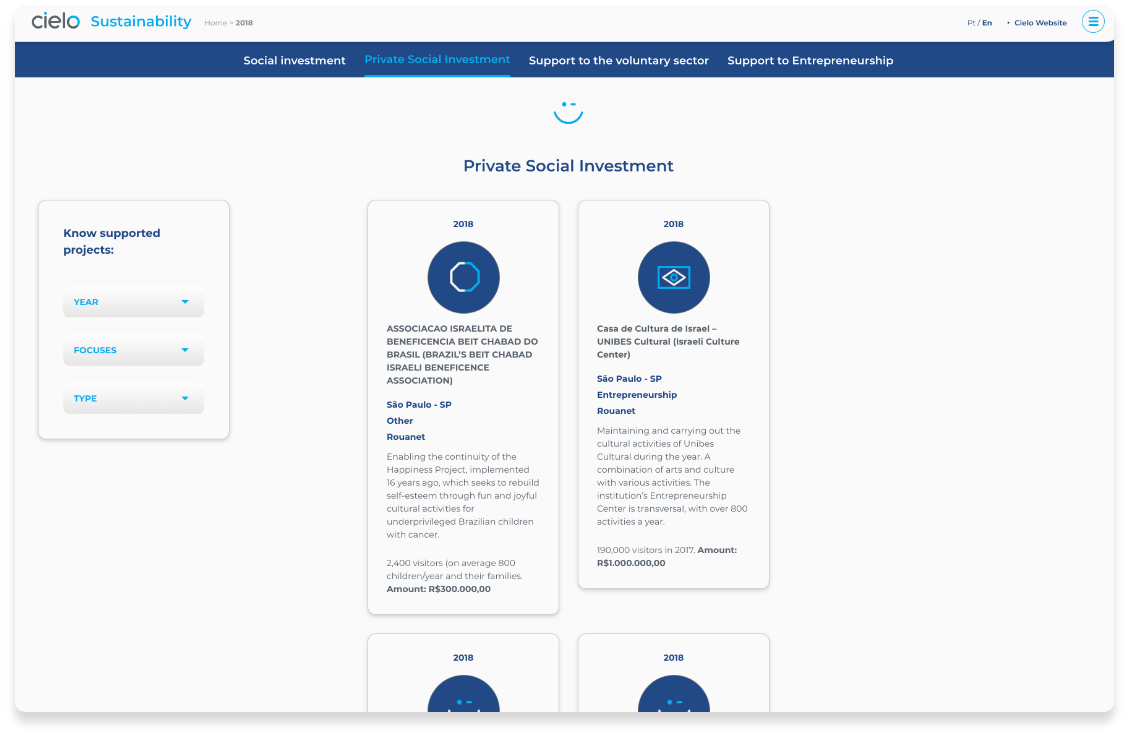
Task: Click the Rouanet label on the Casa de Cultura card
Action: pos(616,411)
